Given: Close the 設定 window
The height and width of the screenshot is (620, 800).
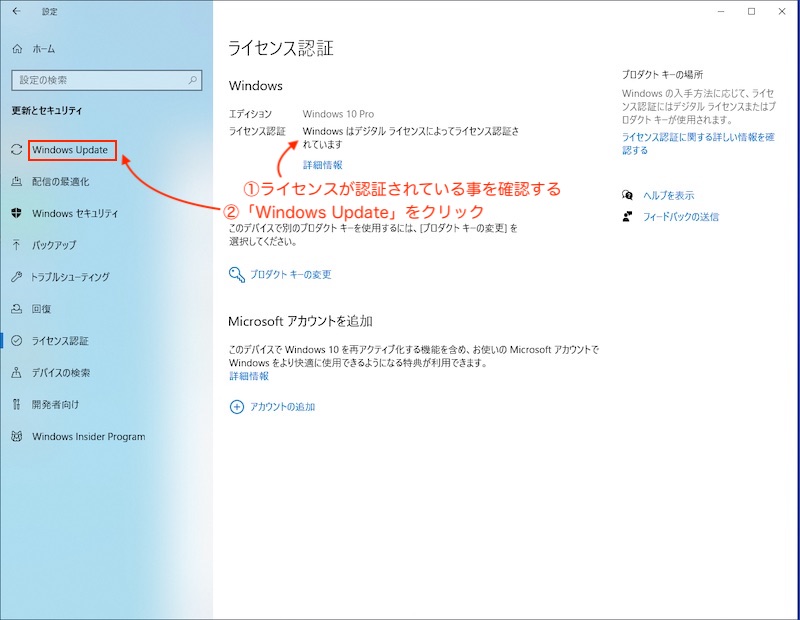Looking at the screenshot, I should 782,11.
